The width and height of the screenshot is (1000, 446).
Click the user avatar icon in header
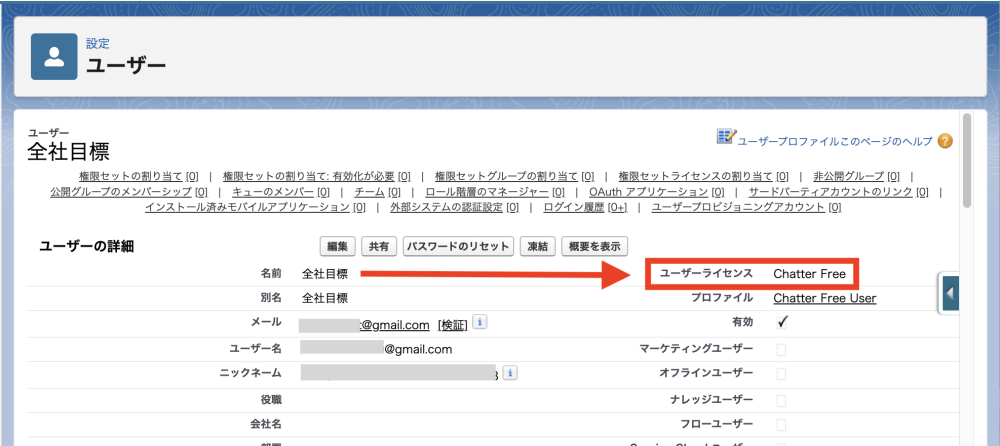pyautogui.click(x=54, y=56)
